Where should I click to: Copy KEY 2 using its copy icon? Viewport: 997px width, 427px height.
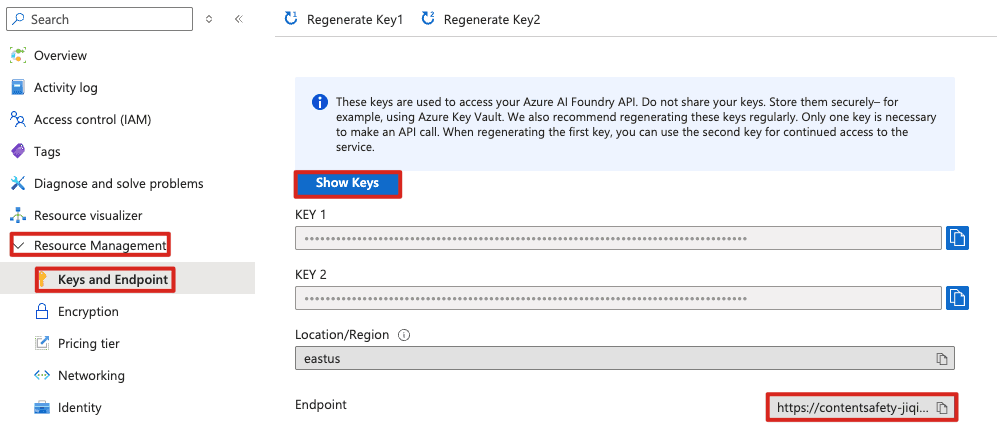(957, 298)
